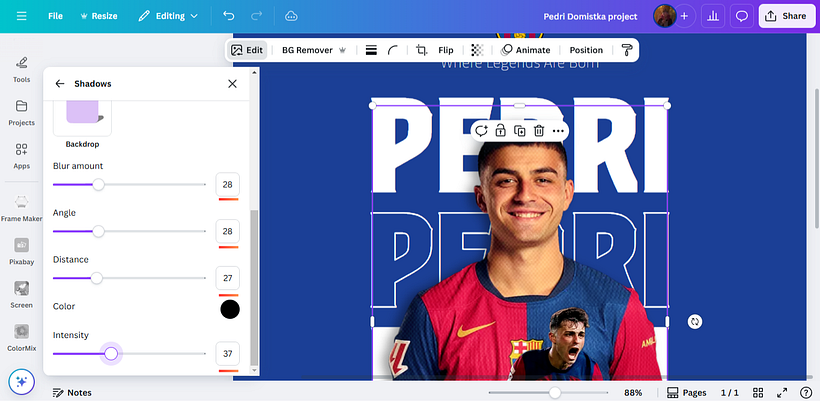This screenshot has width=820, height=401.
Task: Click the Angle value field
Action: tap(227, 231)
